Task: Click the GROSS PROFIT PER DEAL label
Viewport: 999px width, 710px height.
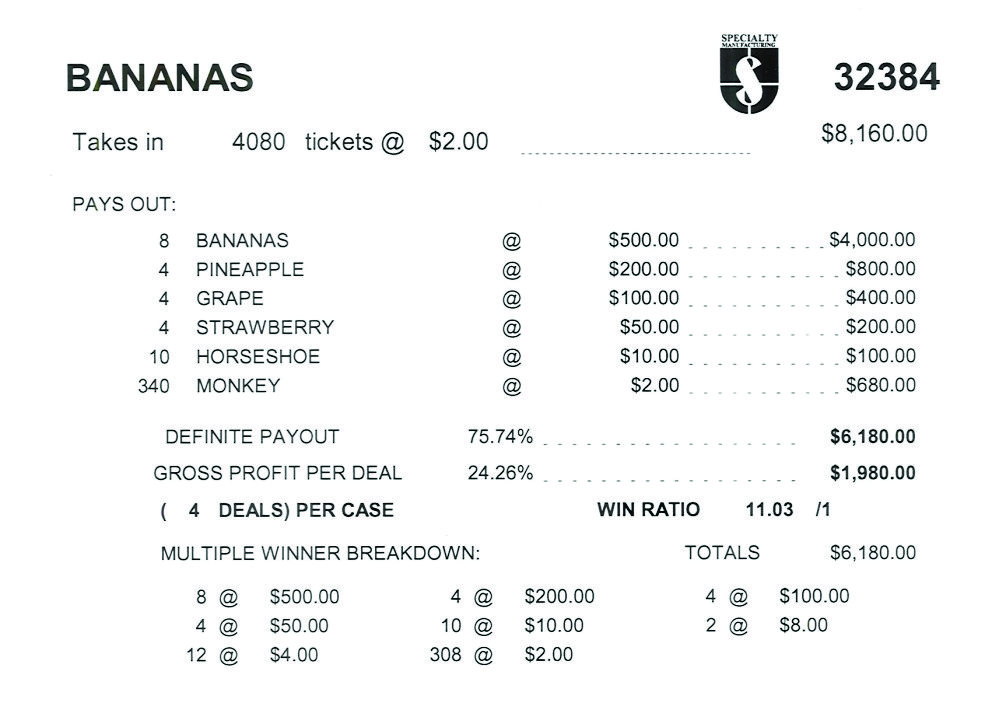Action: pos(277,473)
